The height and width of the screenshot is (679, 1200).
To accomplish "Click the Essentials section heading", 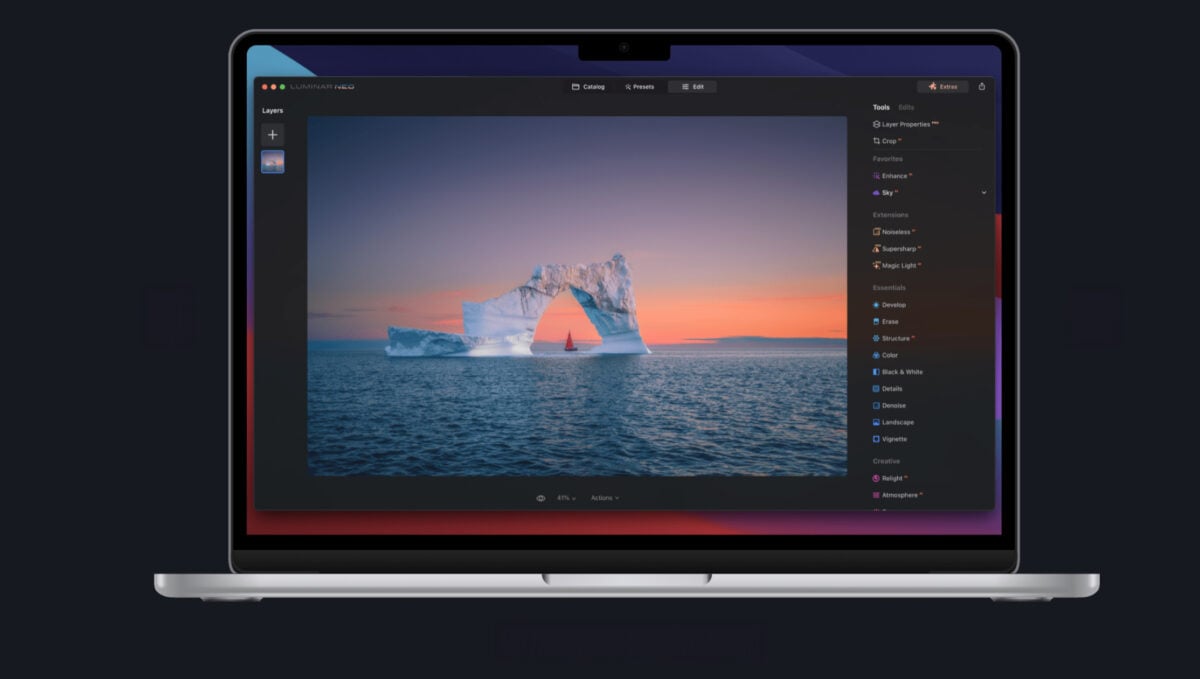I will pyautogui.click(x=889, y=288).
